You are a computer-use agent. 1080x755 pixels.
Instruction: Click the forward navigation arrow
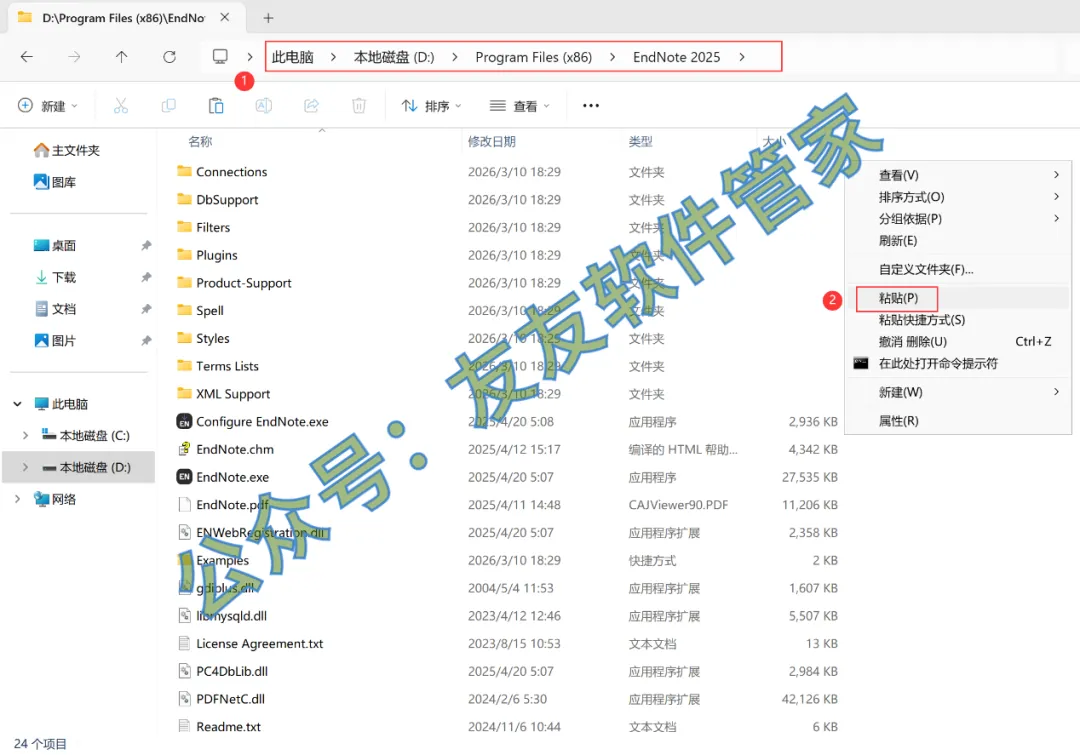74,56
